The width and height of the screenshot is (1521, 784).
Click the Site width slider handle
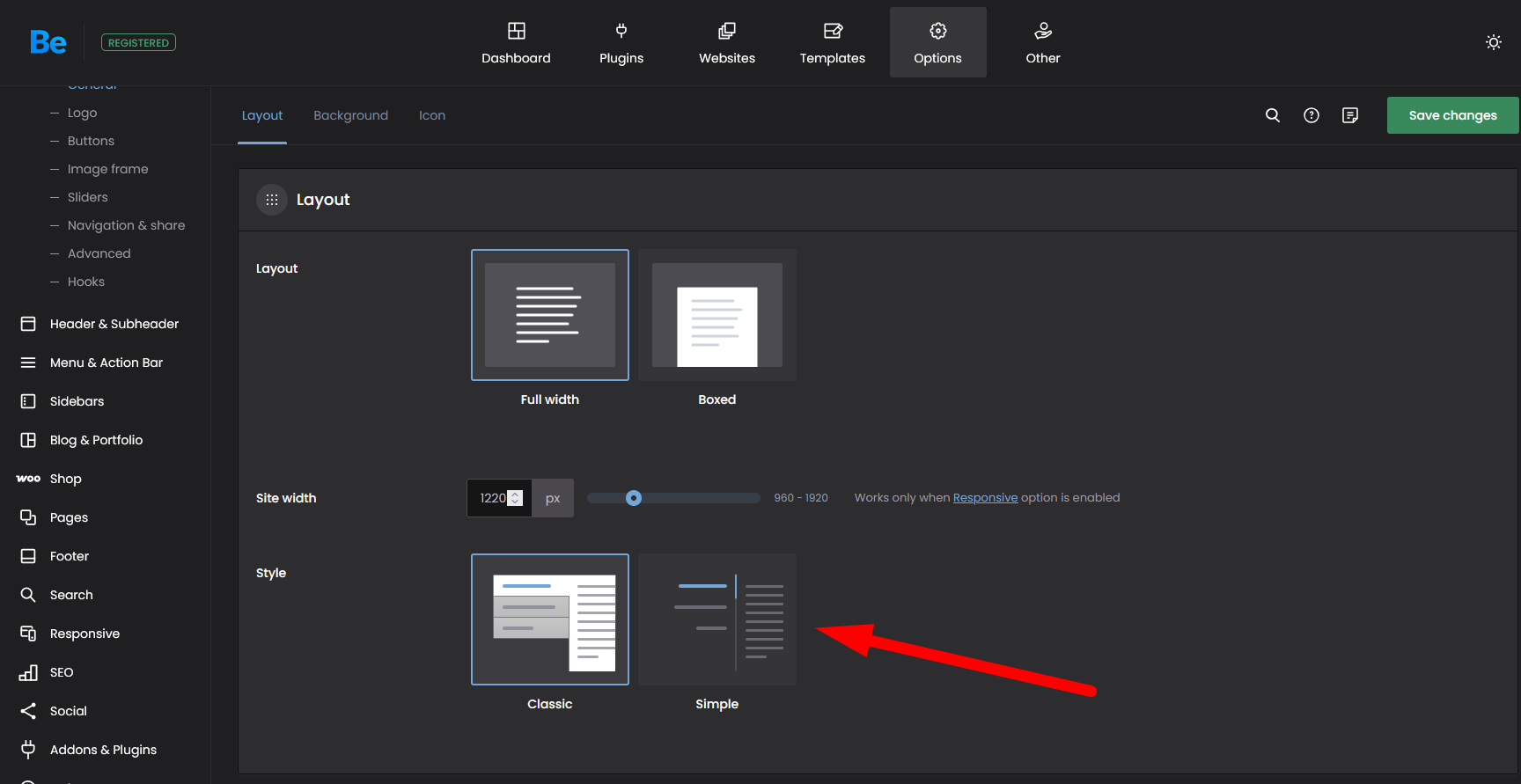[633, 498]
